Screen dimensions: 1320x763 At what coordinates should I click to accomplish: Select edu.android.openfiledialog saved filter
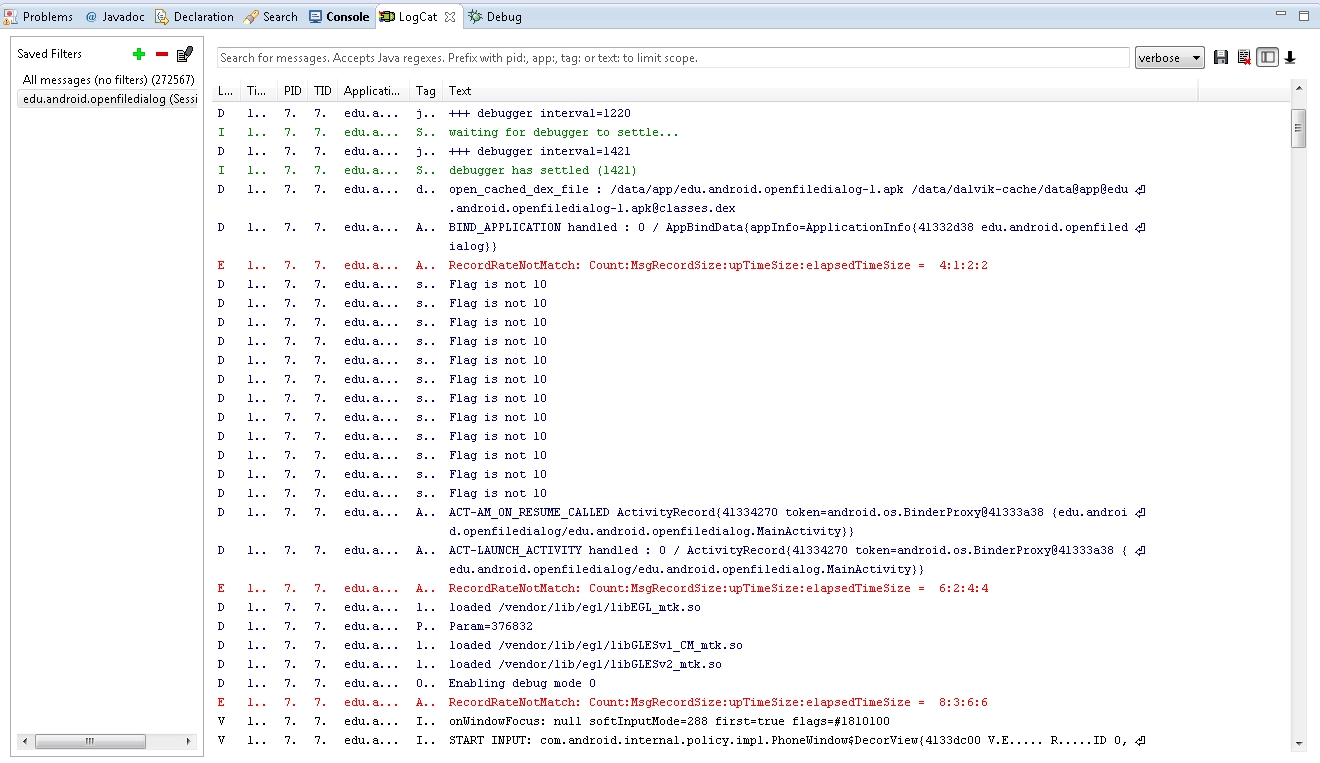pos(109,99)
